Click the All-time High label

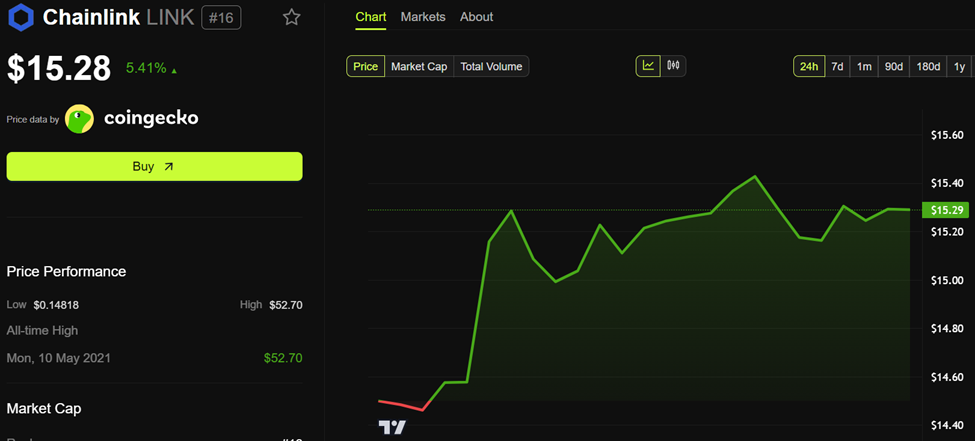point(42,331)
